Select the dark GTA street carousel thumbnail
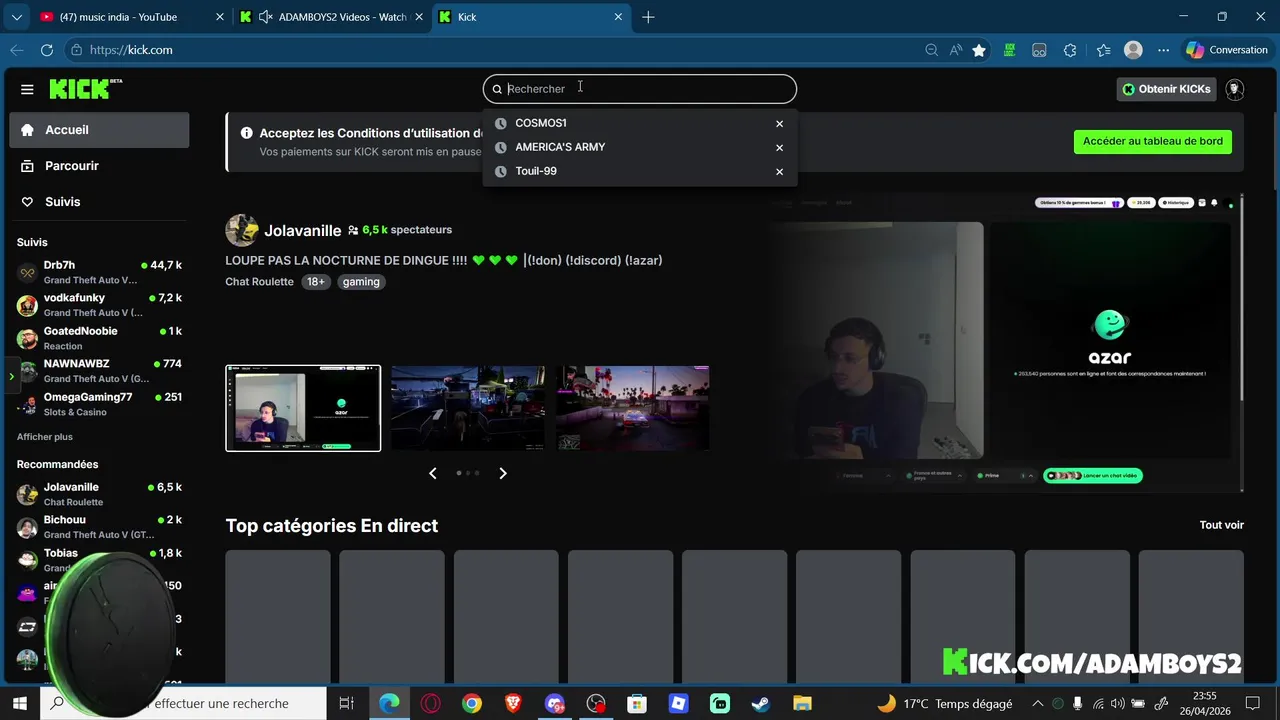1280x720 pixels. pyautogui.click(x=468, y=408)
